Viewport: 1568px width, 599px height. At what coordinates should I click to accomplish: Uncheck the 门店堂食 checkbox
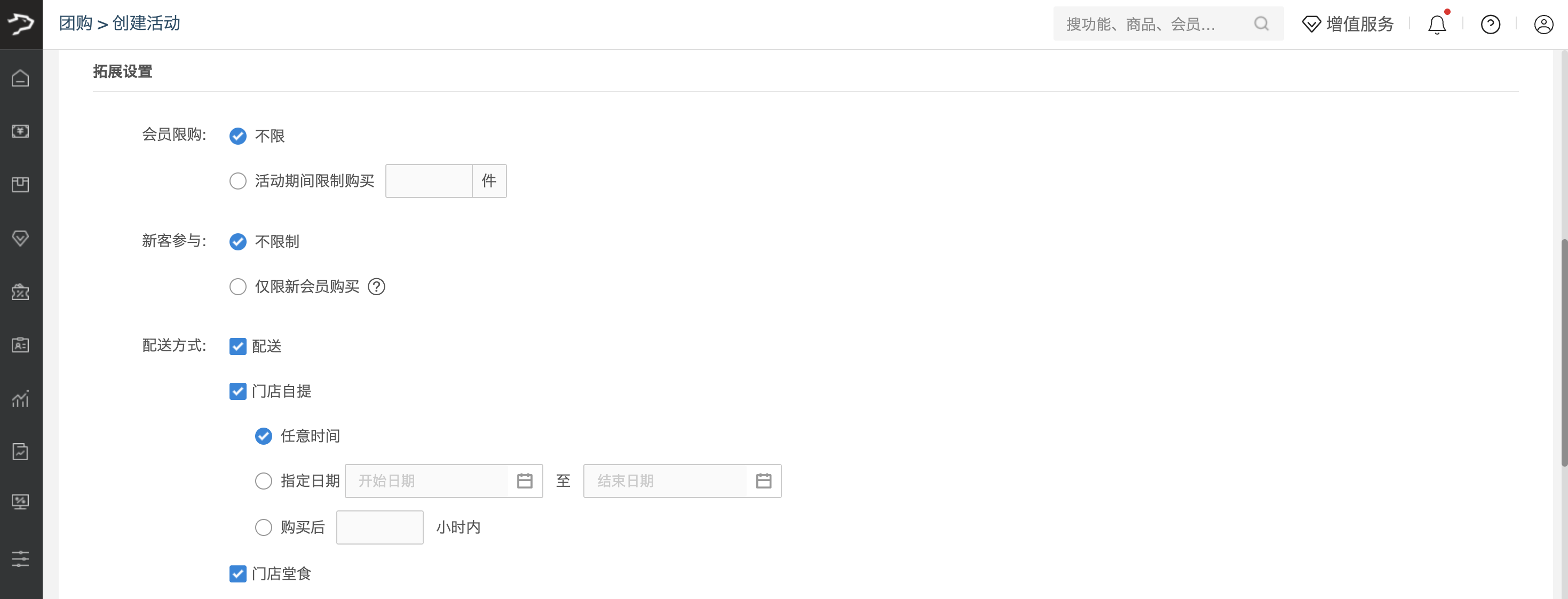(x=238, y=573)
